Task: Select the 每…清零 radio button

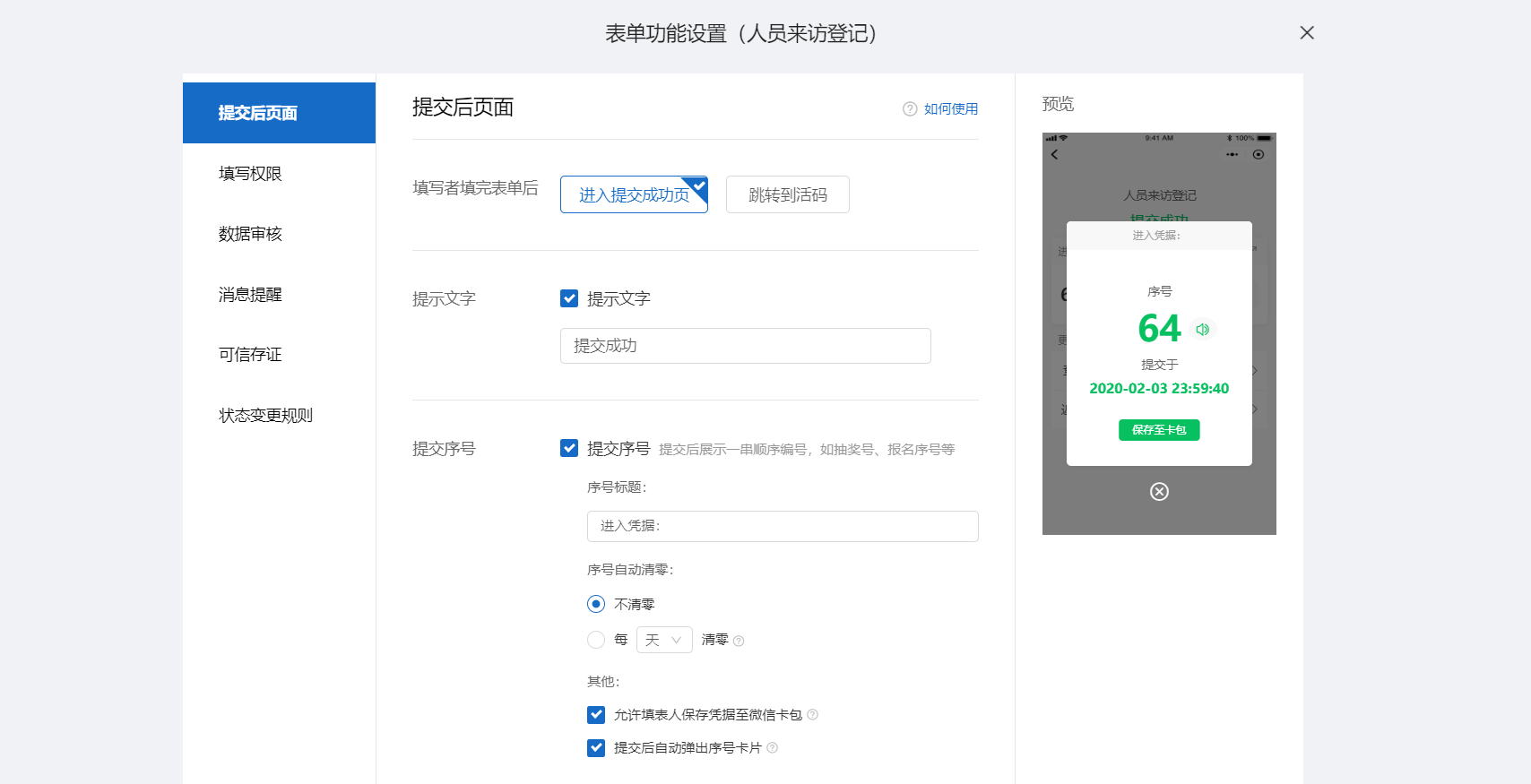Action: [x=596, y=640]
